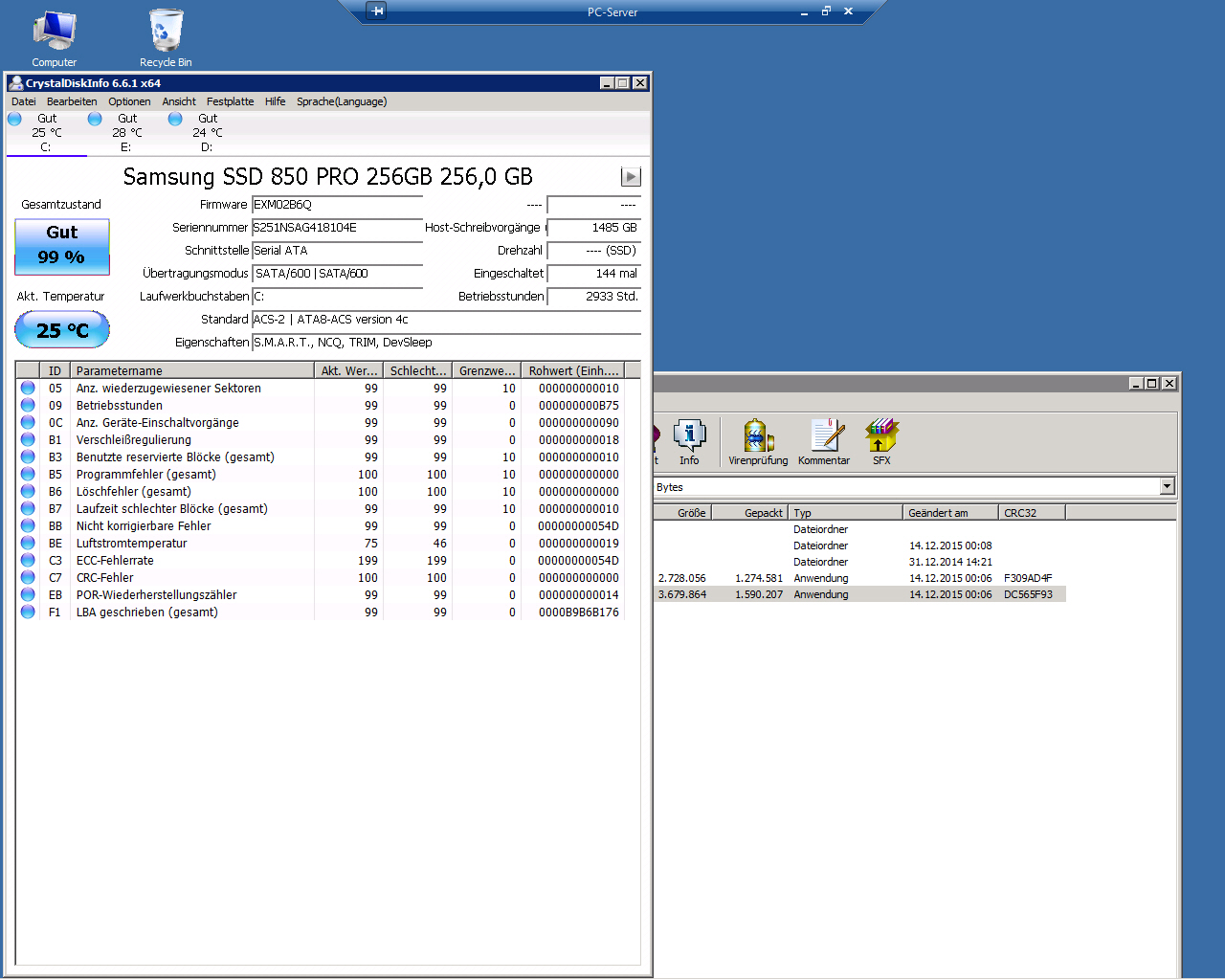Sort by Rohwert column header
This screenshot has height=980, width=1225.
pyautogui.click(x=573, y=370)
